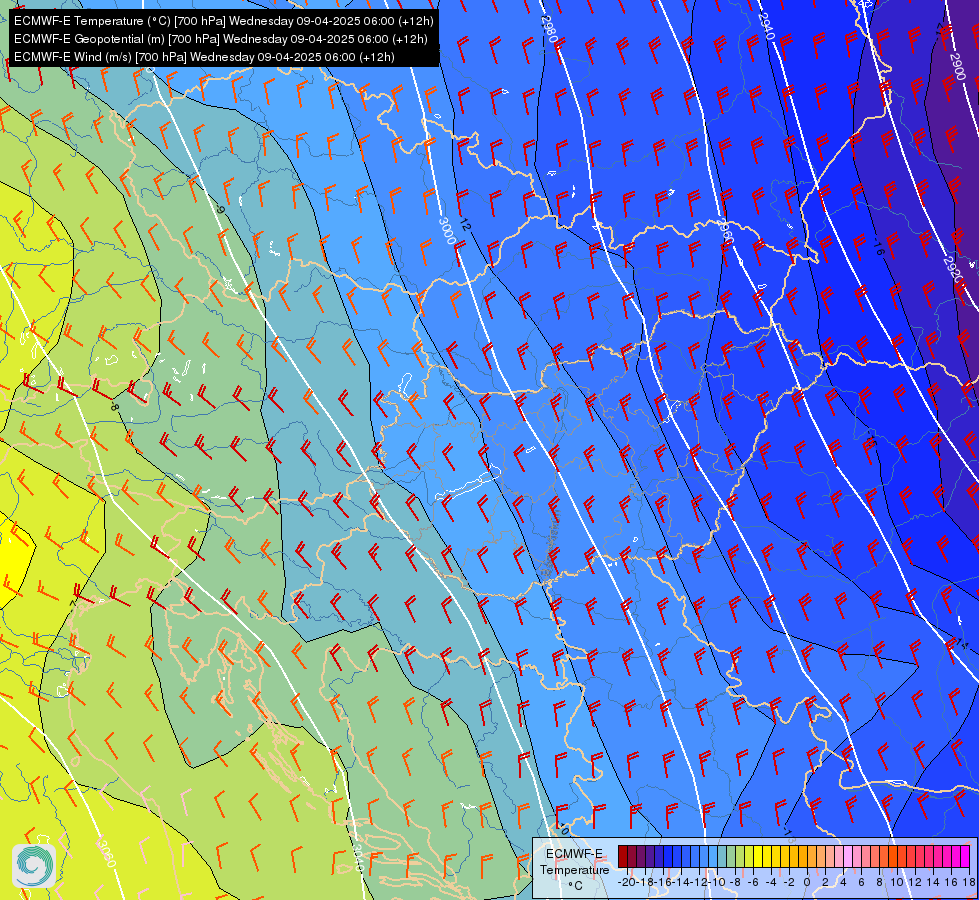Click the magenta rightmost legend swatch

tap(965, 857)
